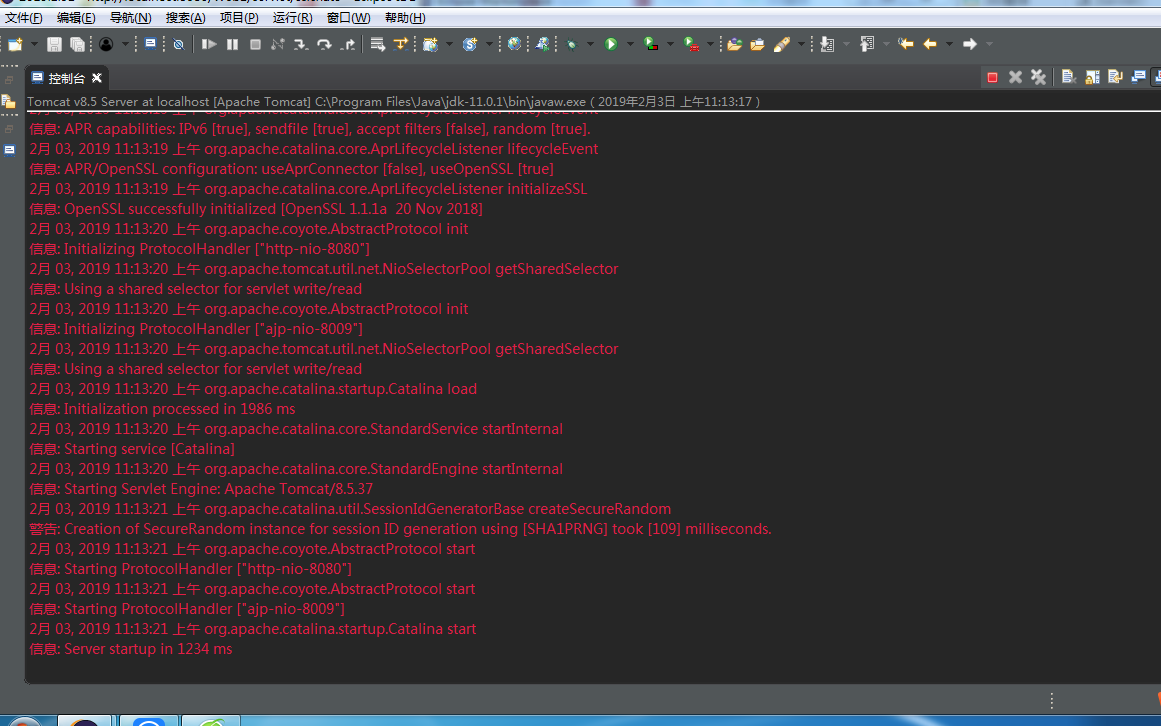This screenshot has width=1161, height=726.
Task: Open the 项目(P) menu
Action: tap(239, 18)
